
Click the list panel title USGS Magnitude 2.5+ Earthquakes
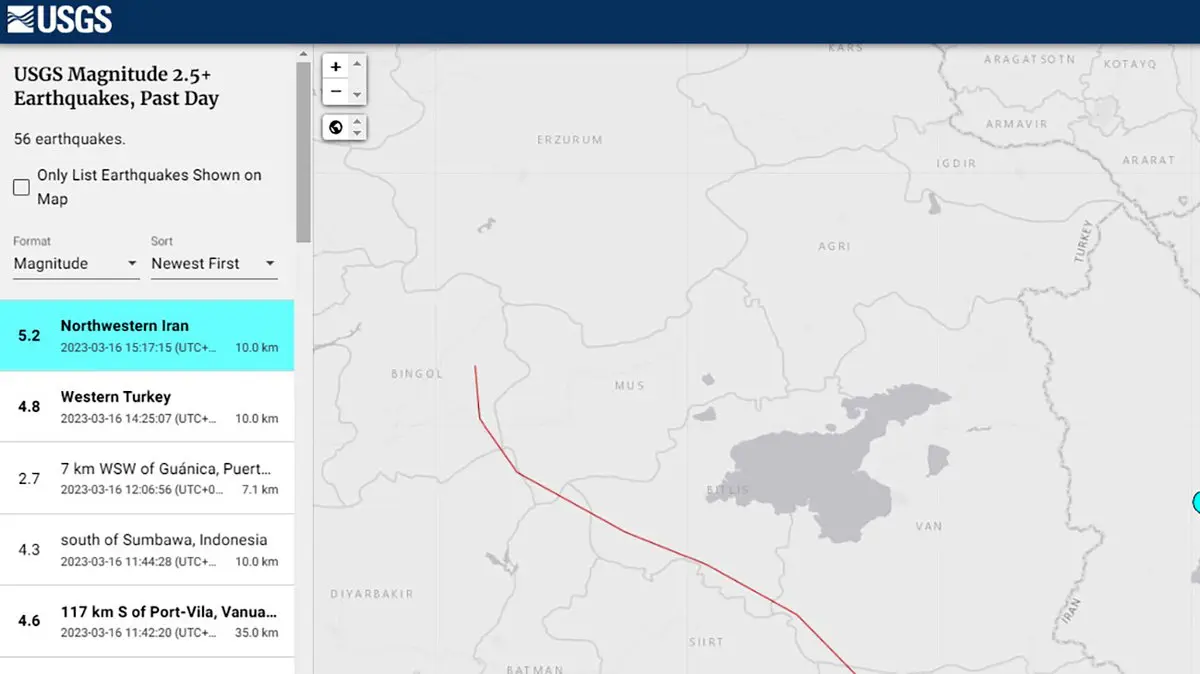[x=116, y=87]
